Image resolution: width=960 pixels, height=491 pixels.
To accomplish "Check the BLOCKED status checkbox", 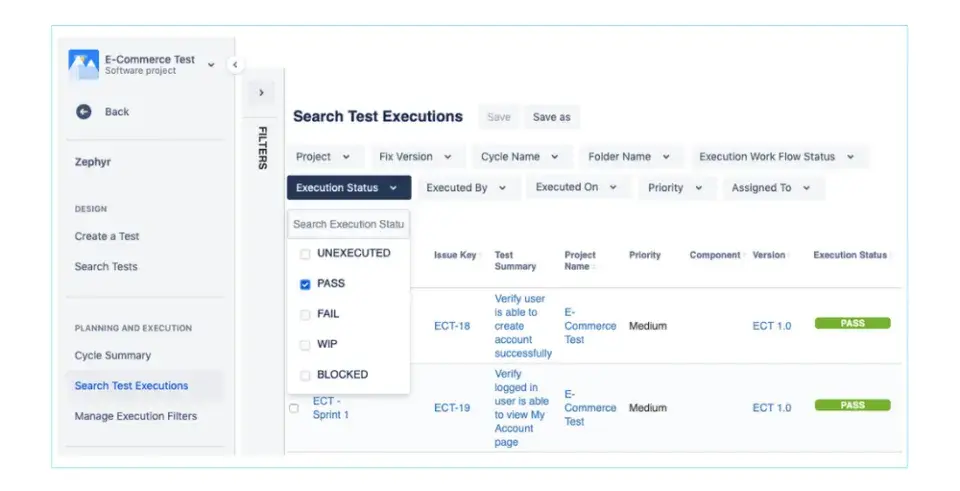I will click(305, 375).
